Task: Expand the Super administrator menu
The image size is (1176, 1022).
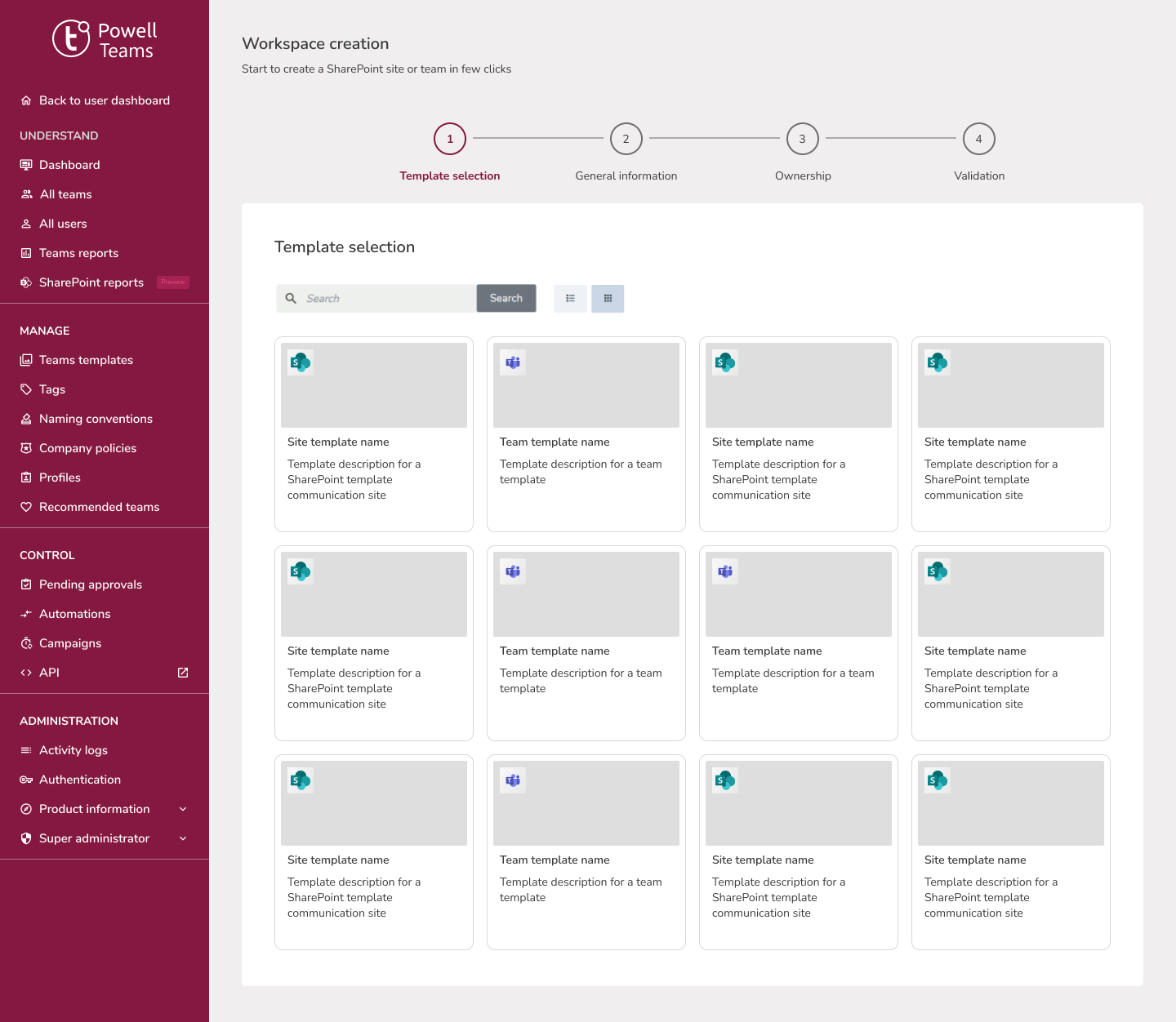Action: [182, 838]
